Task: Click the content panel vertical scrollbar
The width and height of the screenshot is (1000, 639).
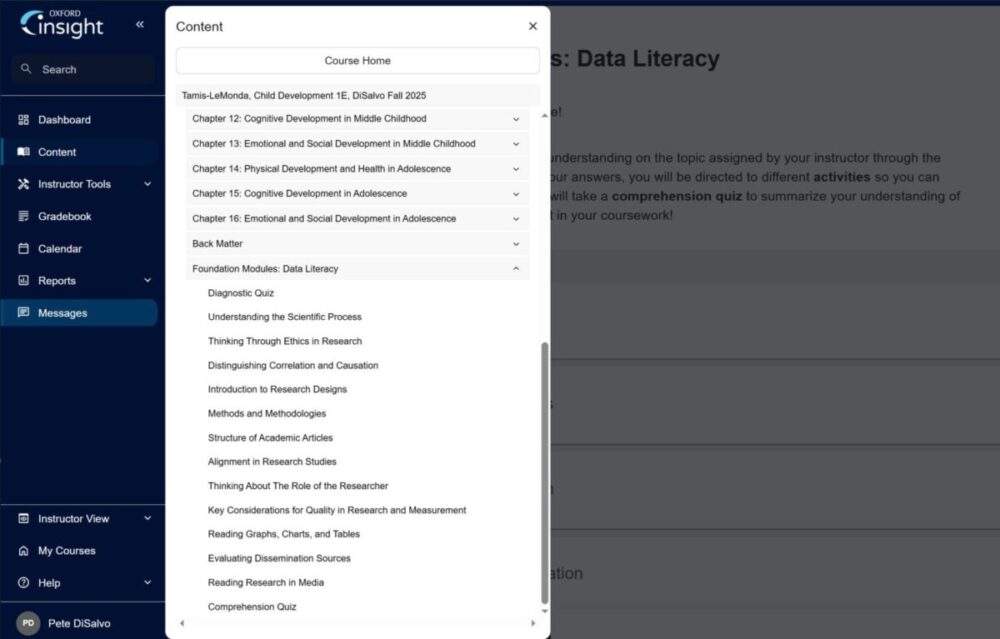Action: coord(545,470)
